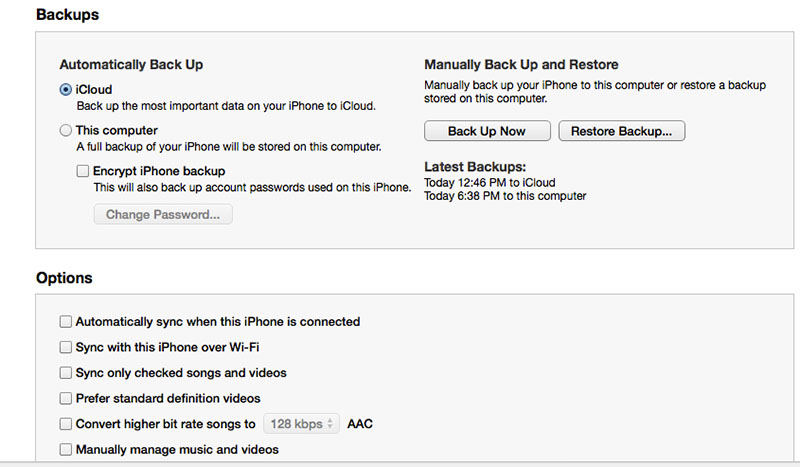Open the 128 kbps bit rate dropdown
This screenshot has width=800, height=467.
coord(301,424)
